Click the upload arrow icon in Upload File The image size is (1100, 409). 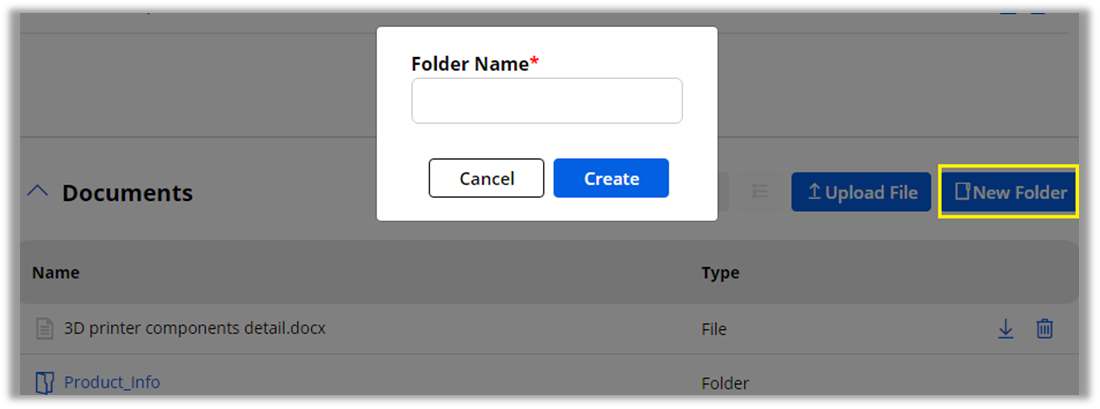[x=814, y=192]
